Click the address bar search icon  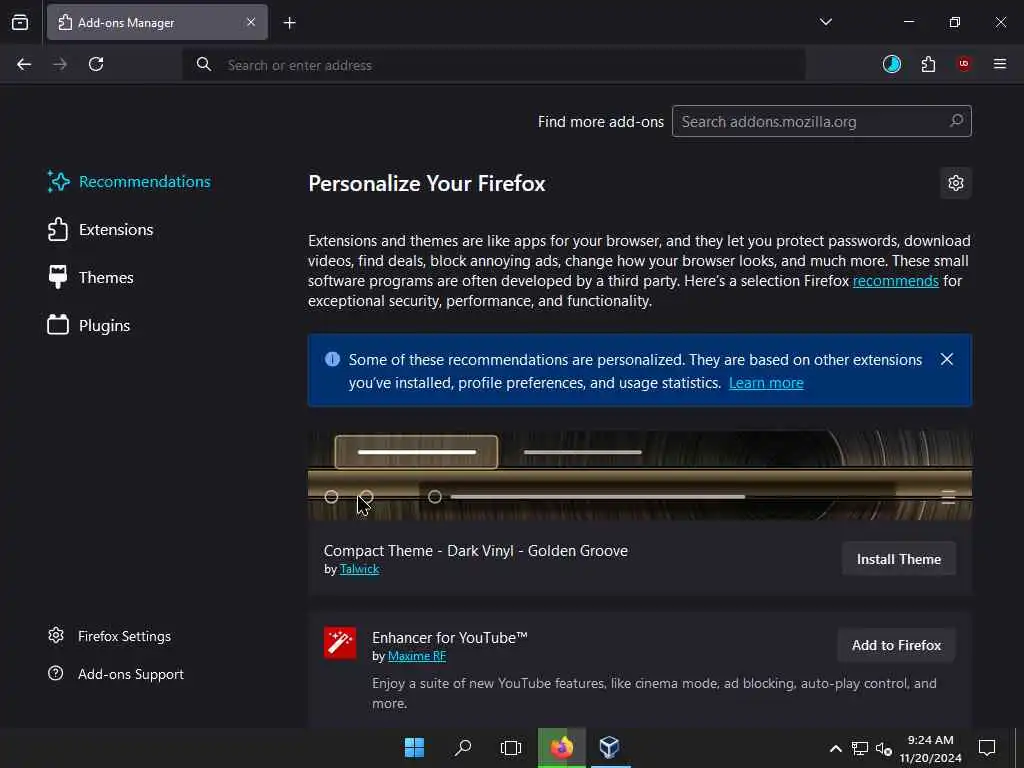click(204, 64)
